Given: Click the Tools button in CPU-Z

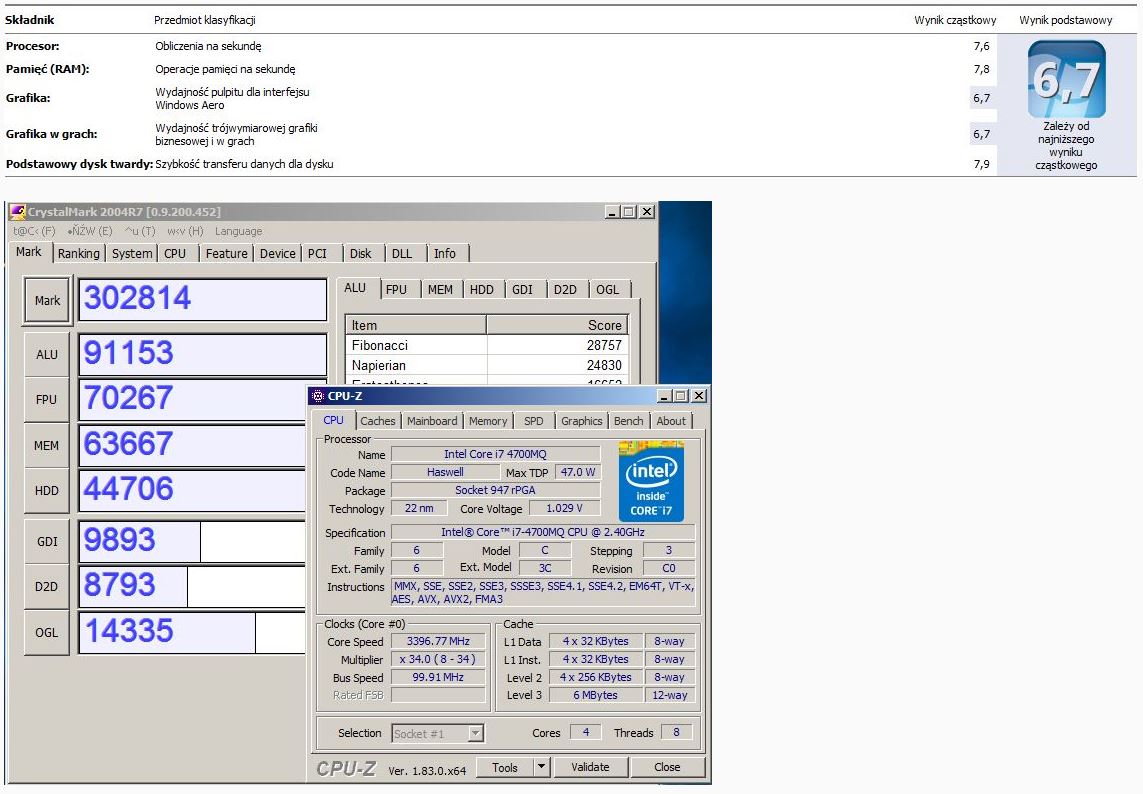Looking at the screenshot, I should (x=505, y=767).
